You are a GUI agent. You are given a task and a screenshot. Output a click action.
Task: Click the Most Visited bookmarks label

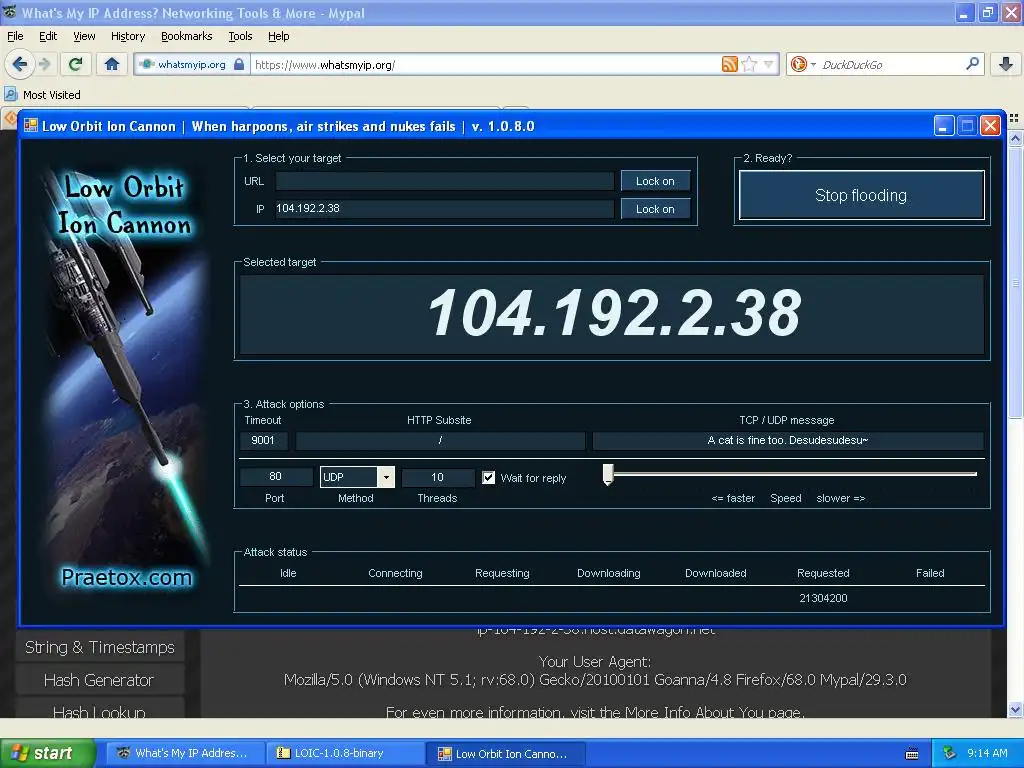52,95
